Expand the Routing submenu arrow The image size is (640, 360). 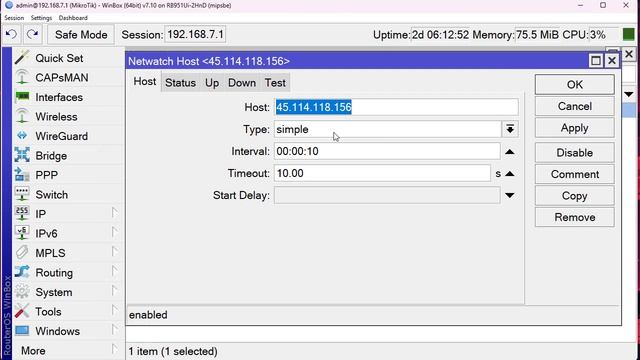point(115,272)
